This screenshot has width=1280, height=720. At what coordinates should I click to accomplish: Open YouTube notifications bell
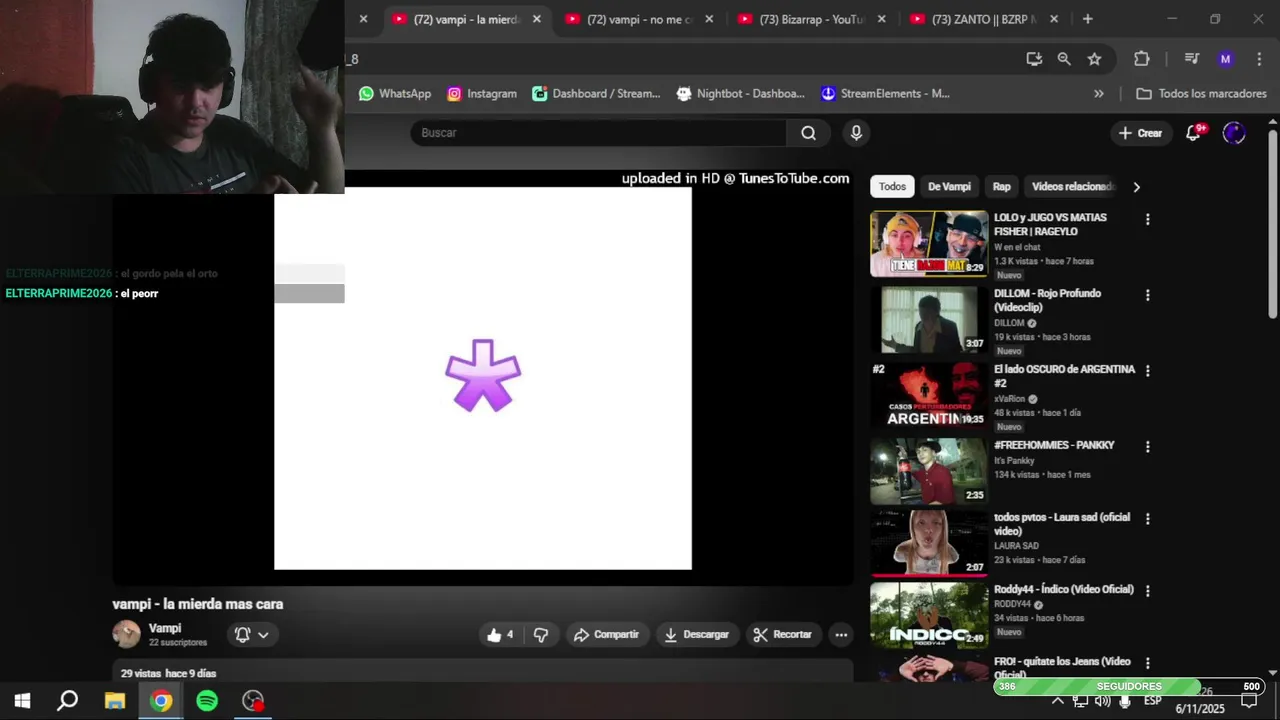1193,133
